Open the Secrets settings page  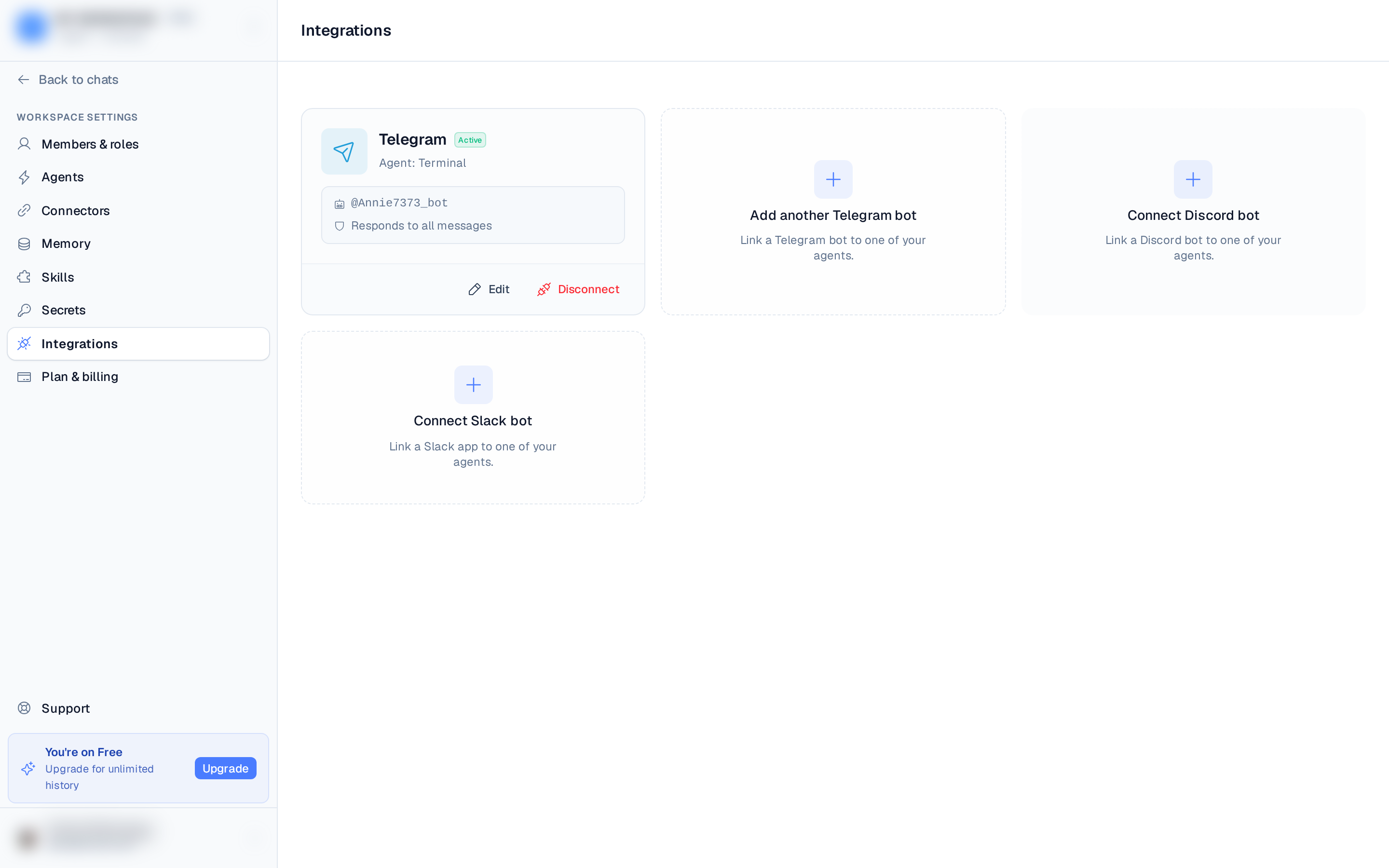[x=138, y=311]
